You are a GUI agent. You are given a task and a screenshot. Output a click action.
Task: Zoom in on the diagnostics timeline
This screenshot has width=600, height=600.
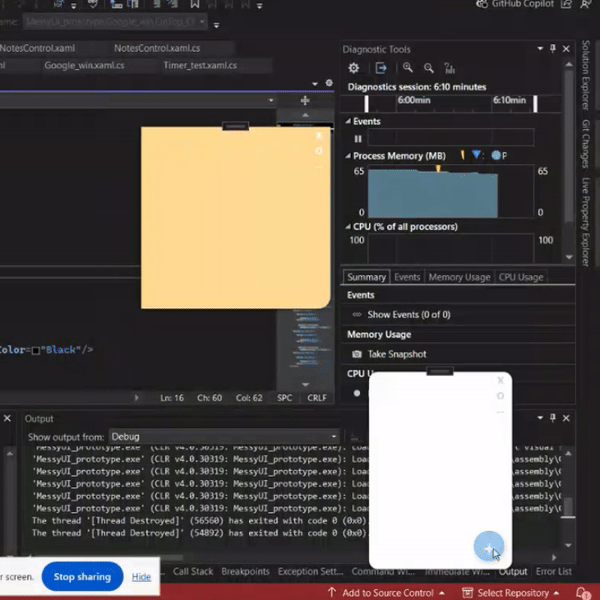[x=408, y=68]
